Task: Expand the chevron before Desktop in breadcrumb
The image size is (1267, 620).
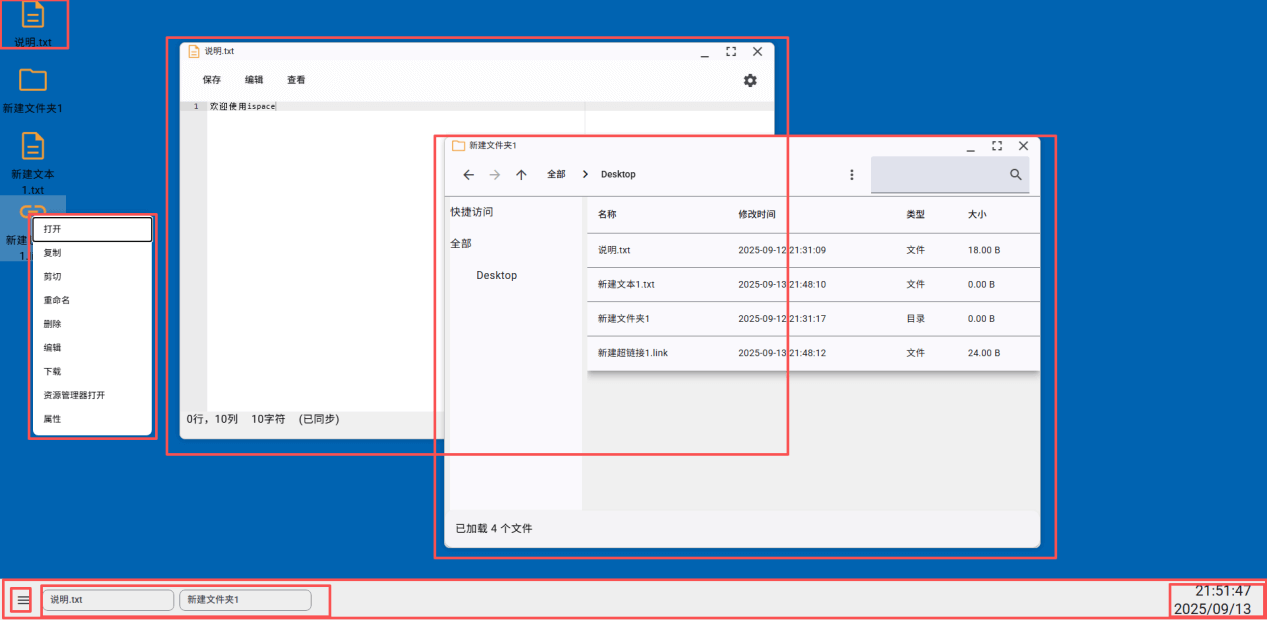Action: point(585,174)
